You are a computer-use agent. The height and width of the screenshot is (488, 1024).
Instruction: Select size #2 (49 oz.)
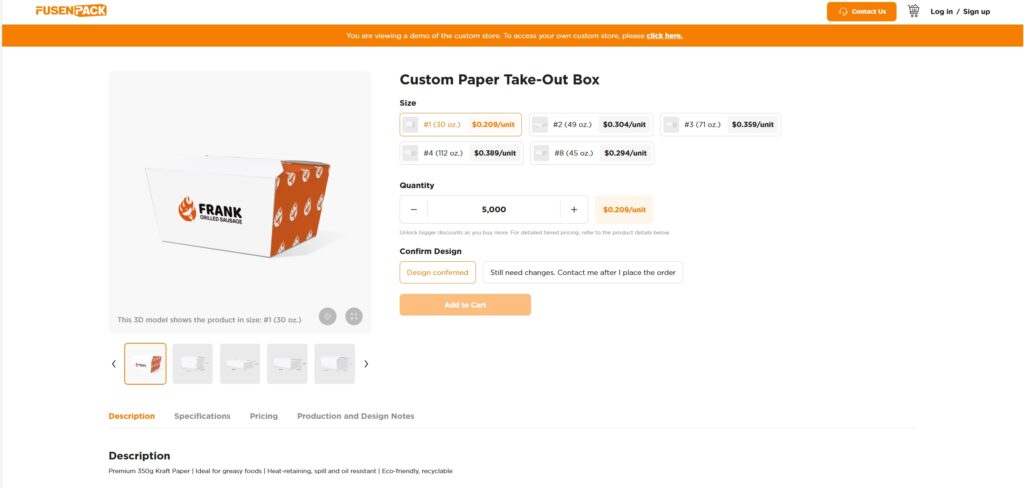[591, 125]
